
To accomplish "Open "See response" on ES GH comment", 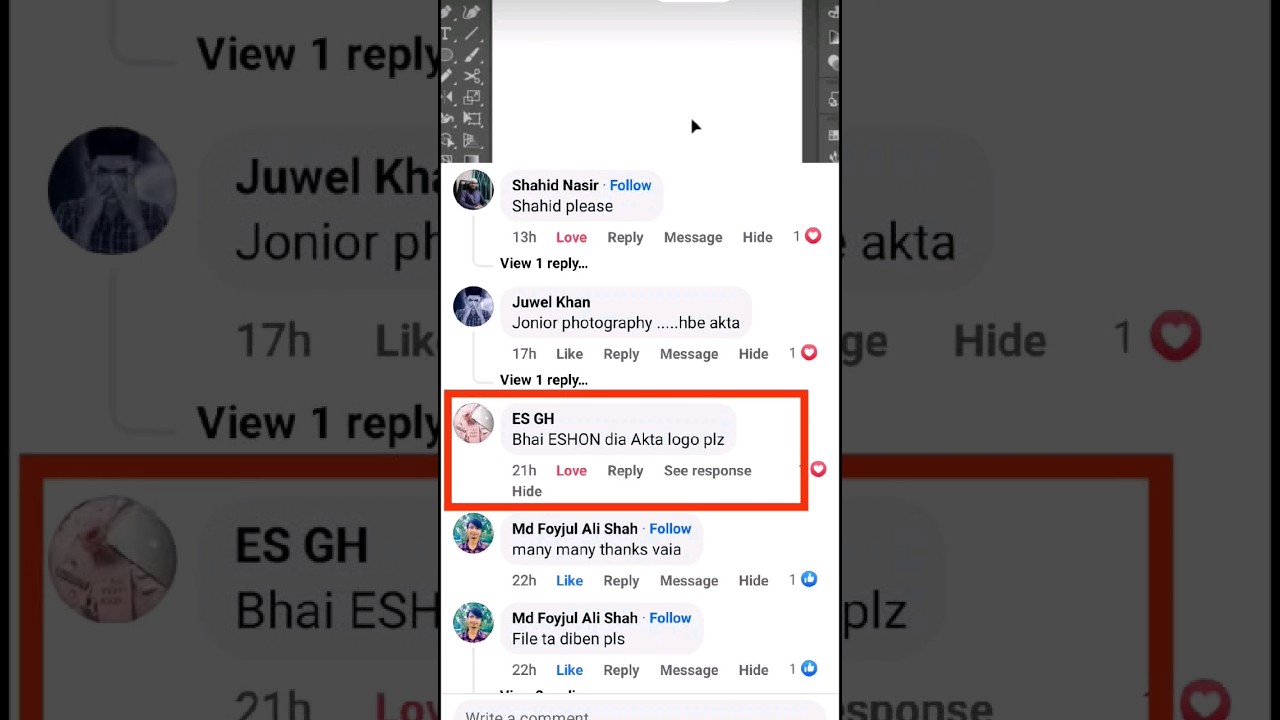I will tap(707, 471).
